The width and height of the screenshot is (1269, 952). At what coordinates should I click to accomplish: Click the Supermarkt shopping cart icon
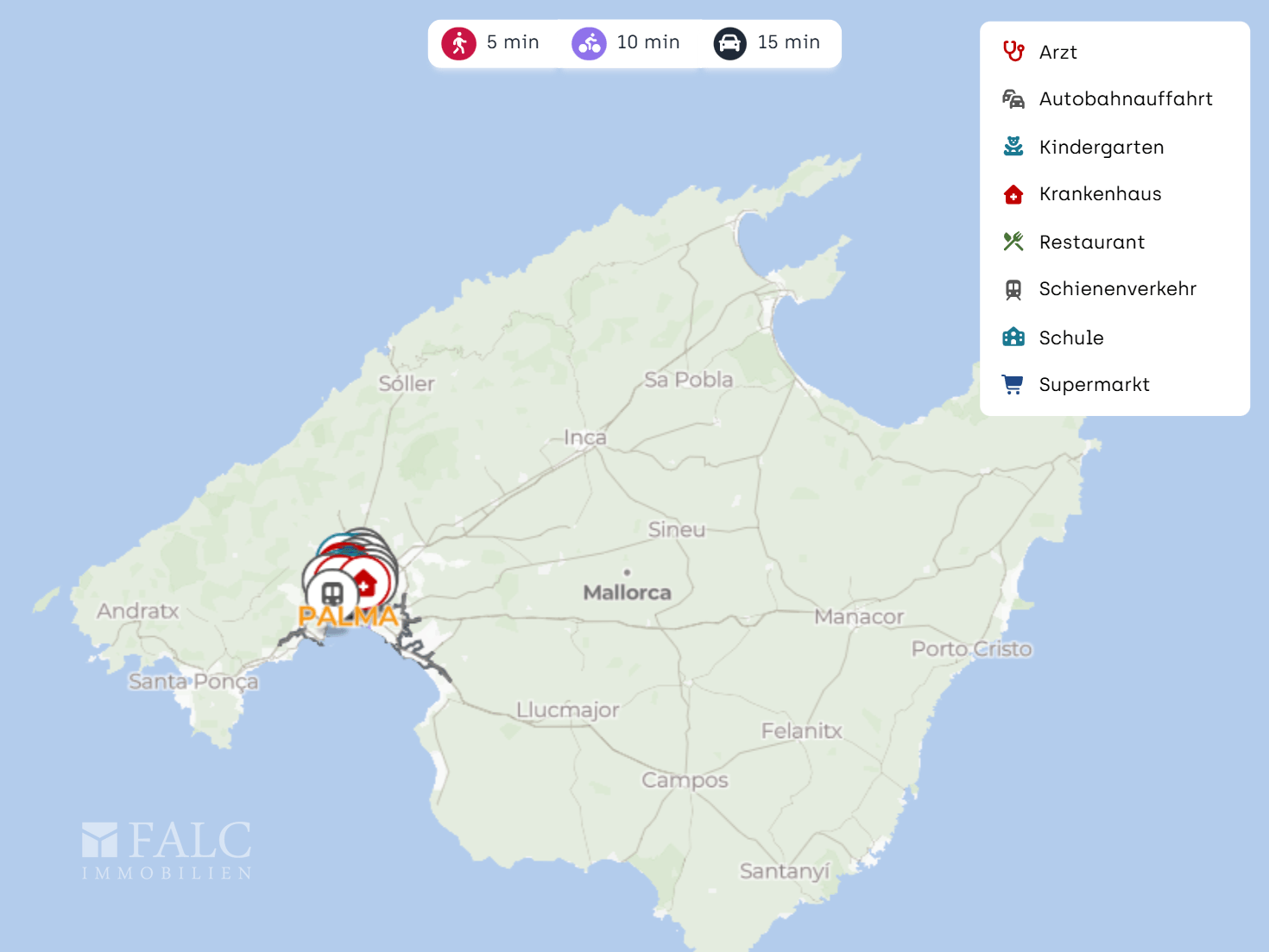[1013, 384]
